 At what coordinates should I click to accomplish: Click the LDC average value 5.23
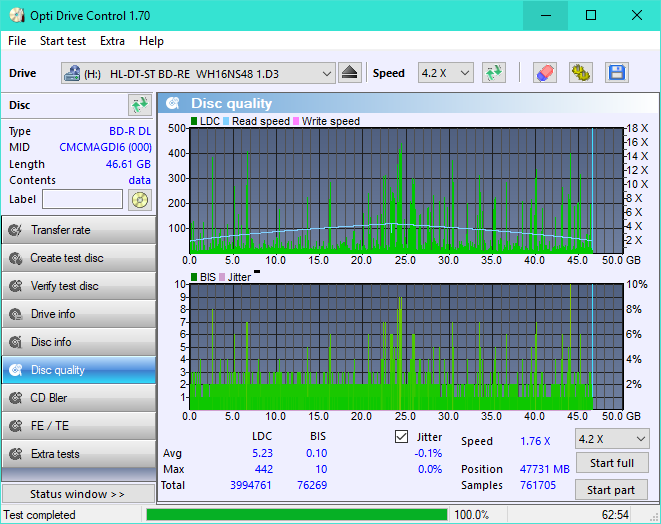point(262,453)
